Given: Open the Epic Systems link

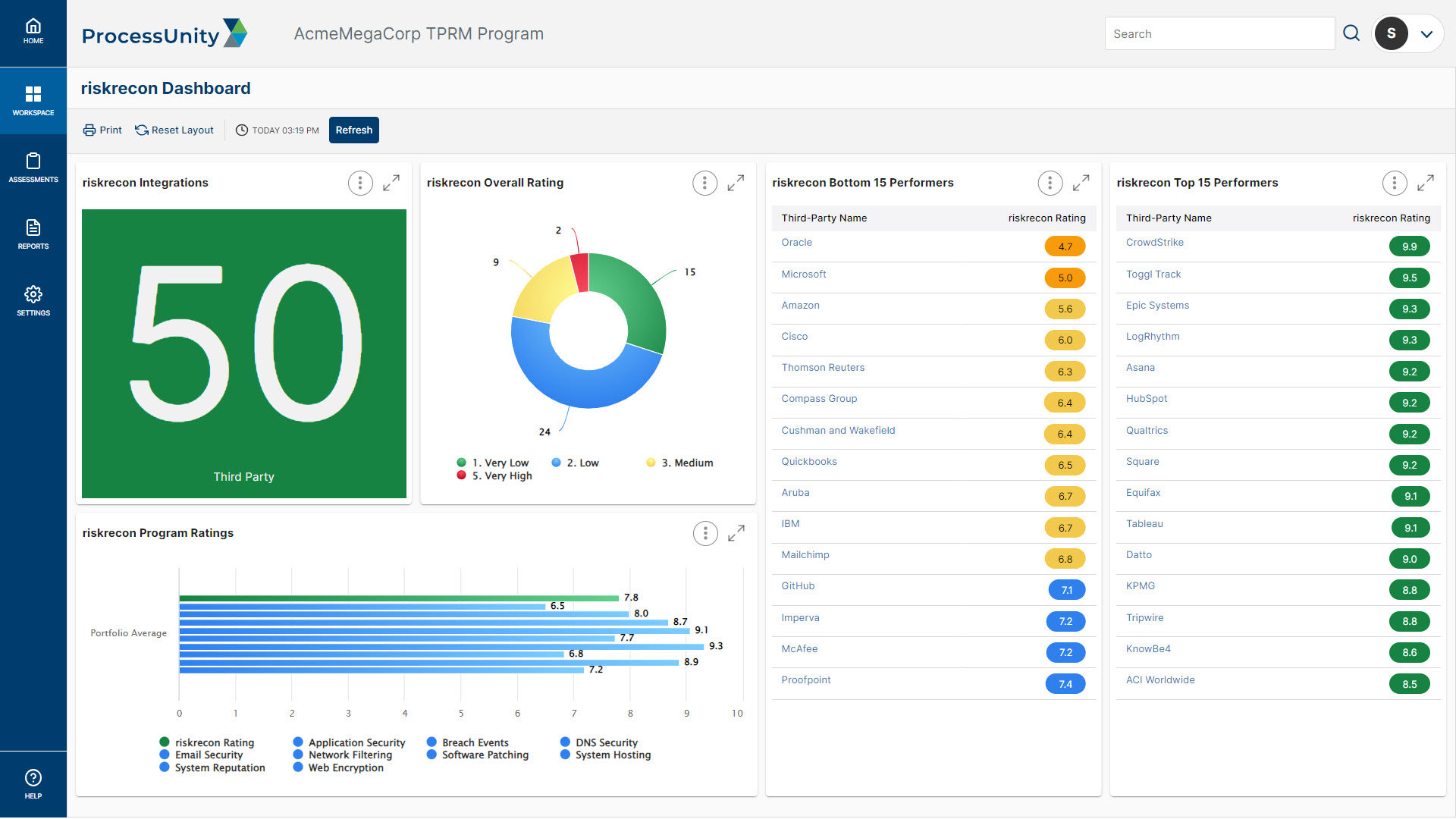Looking at the screenshot, I should [x=1157, y=306].
